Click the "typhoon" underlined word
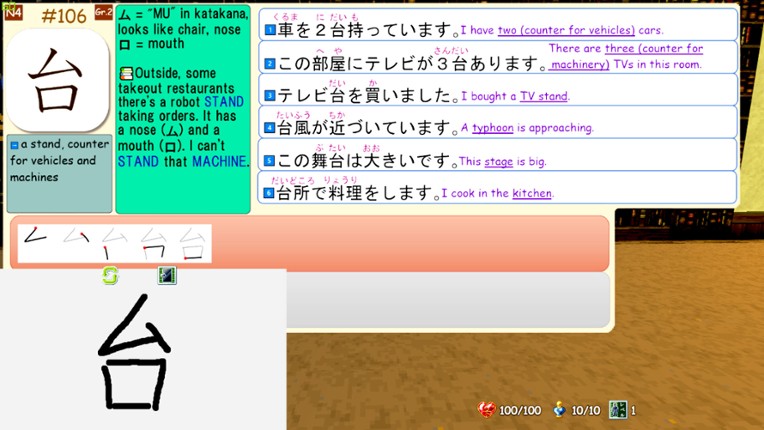This screenshot has width=764, height=430. 493,128
